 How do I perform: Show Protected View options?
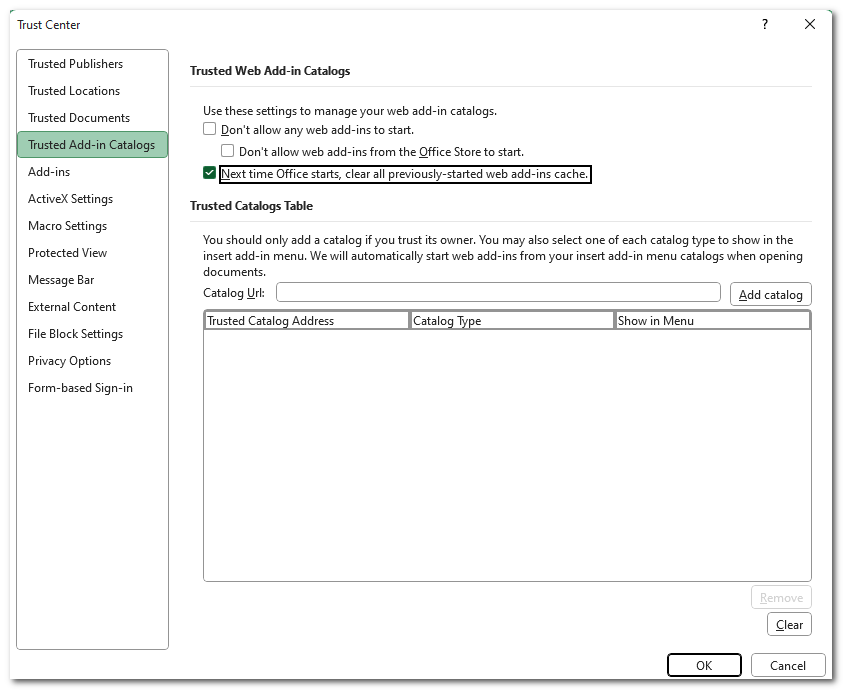pyautogui.click(x=67, y=253)
